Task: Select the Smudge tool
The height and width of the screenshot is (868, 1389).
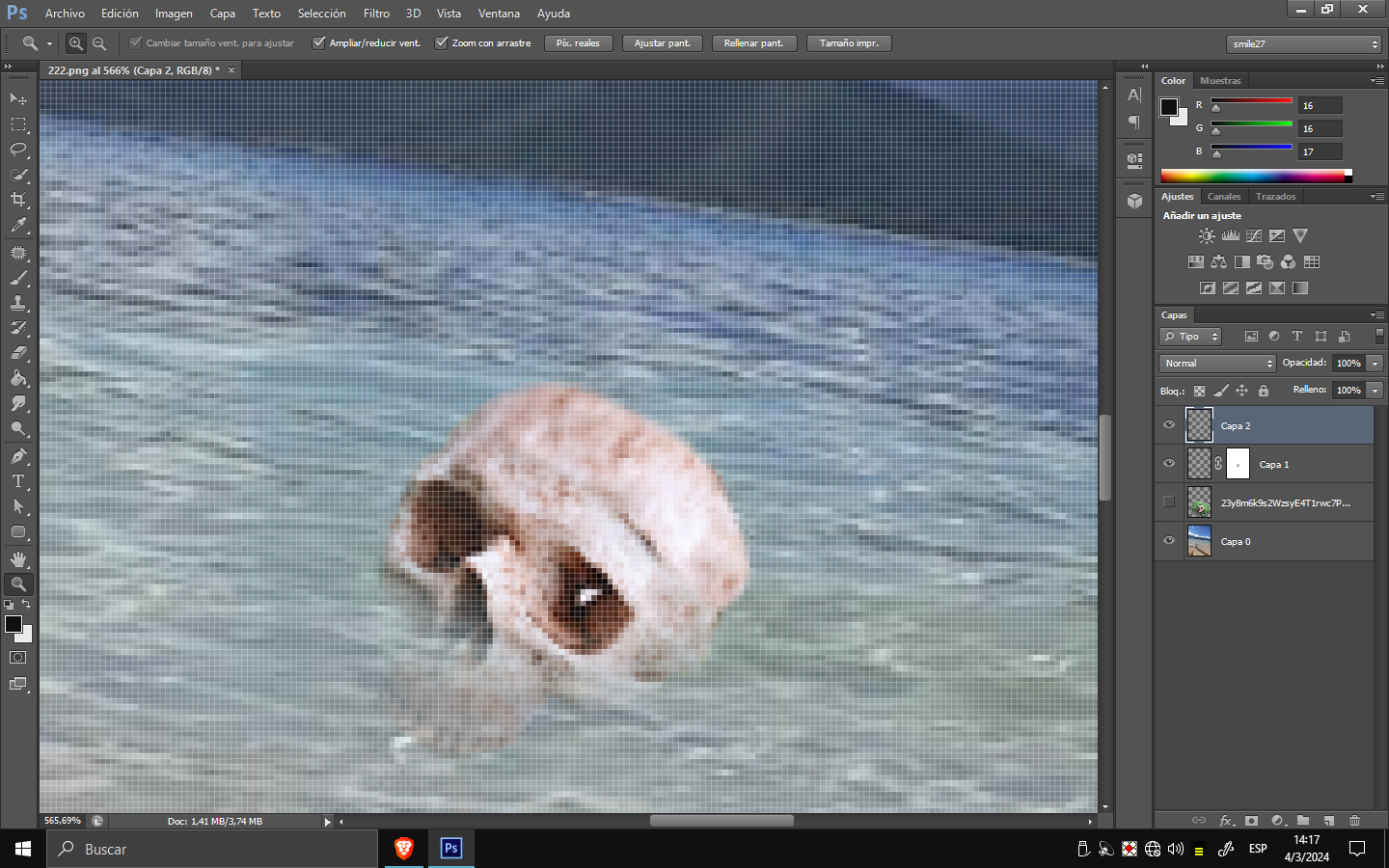Action: (18, 403)
